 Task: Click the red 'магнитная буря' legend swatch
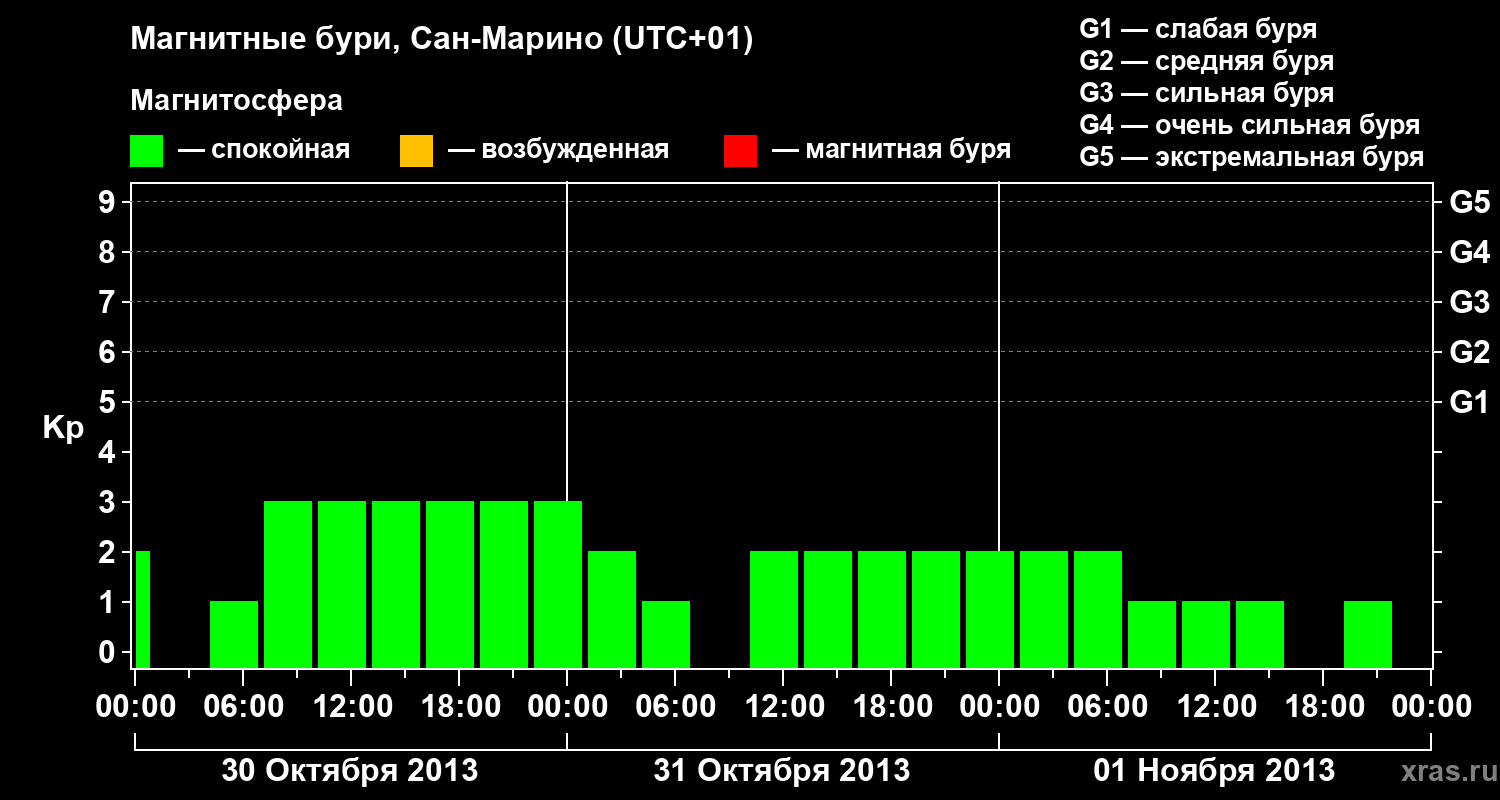pos(740,151)
